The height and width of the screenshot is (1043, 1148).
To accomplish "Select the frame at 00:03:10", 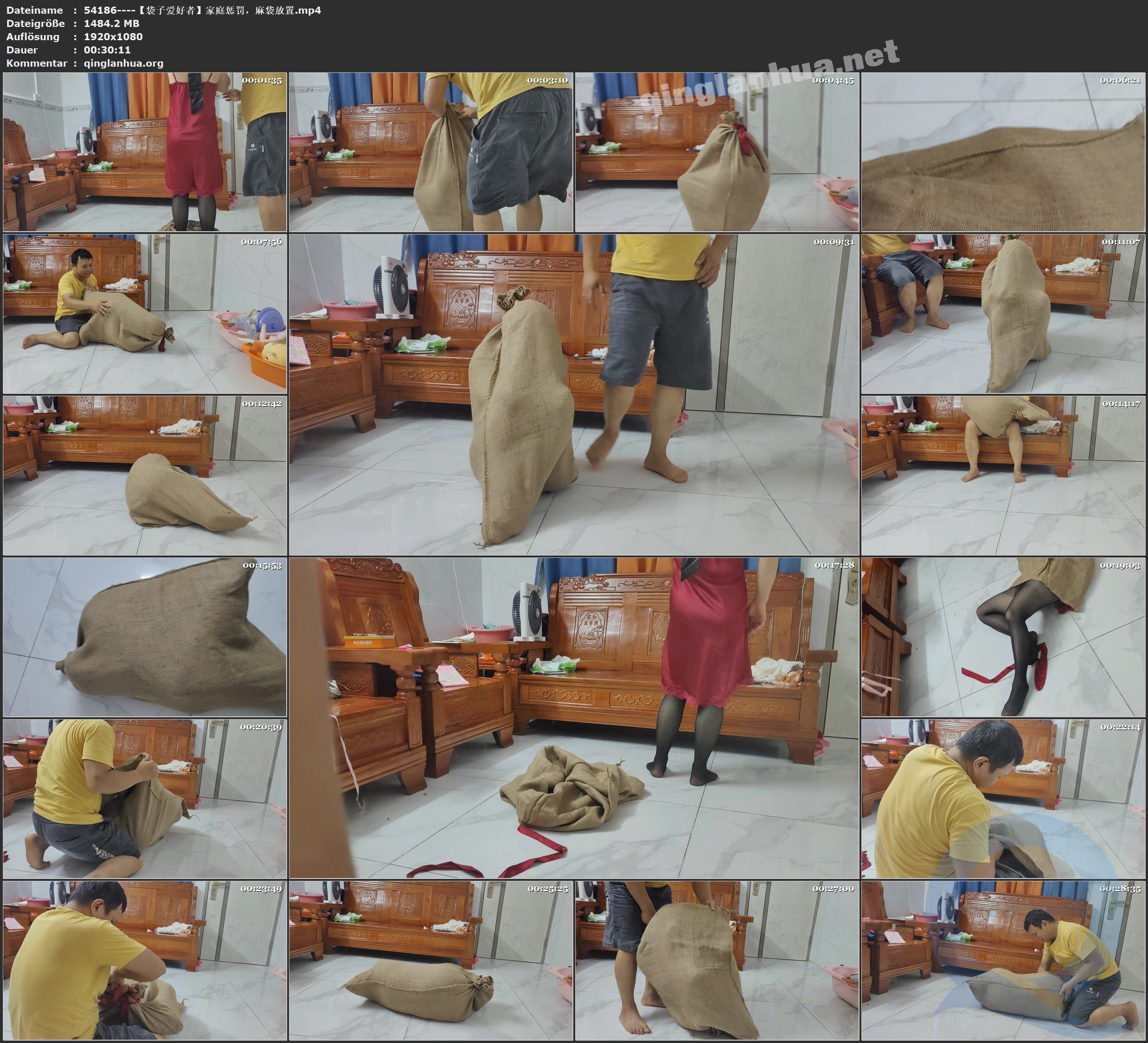I will click(431, 152).
